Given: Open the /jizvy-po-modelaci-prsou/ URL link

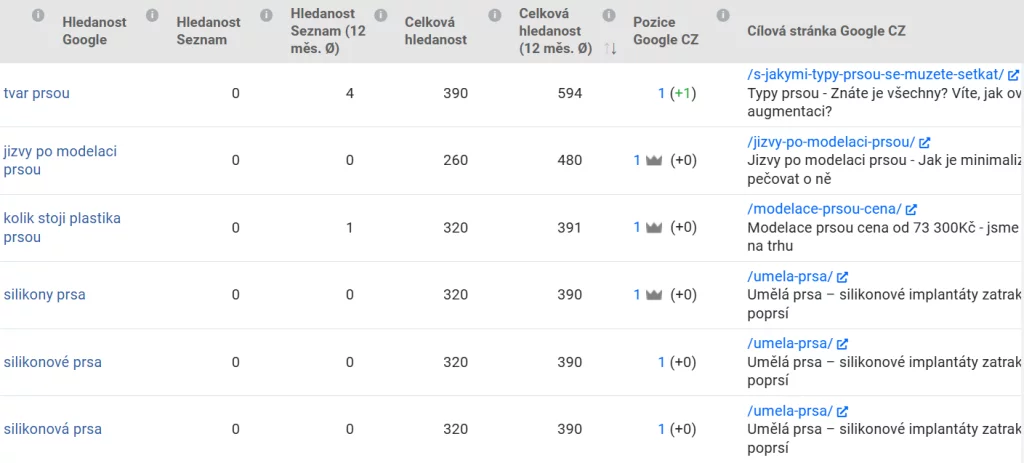Looking at the screenshot, I should (831, 143).
